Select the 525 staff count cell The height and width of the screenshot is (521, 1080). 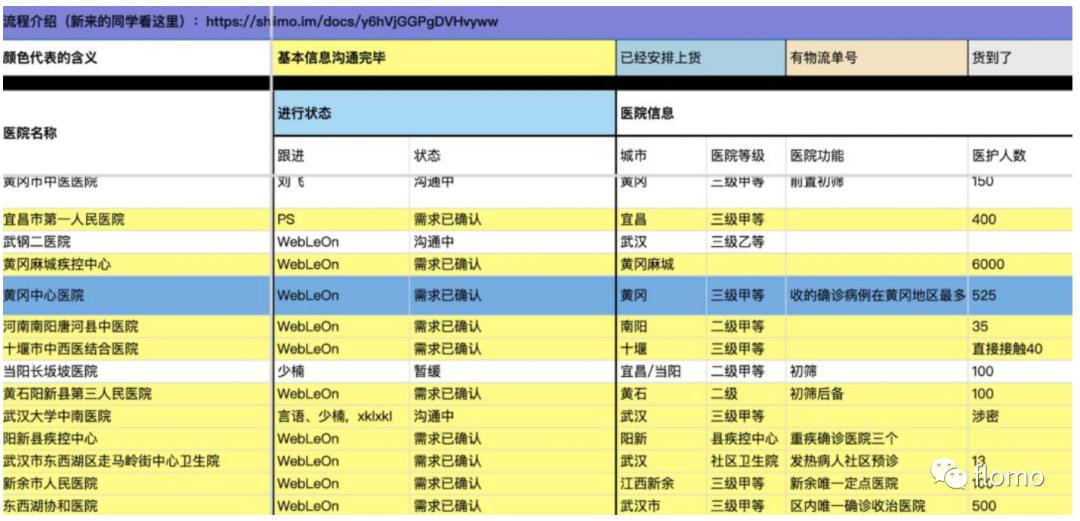coord(1020,296)
